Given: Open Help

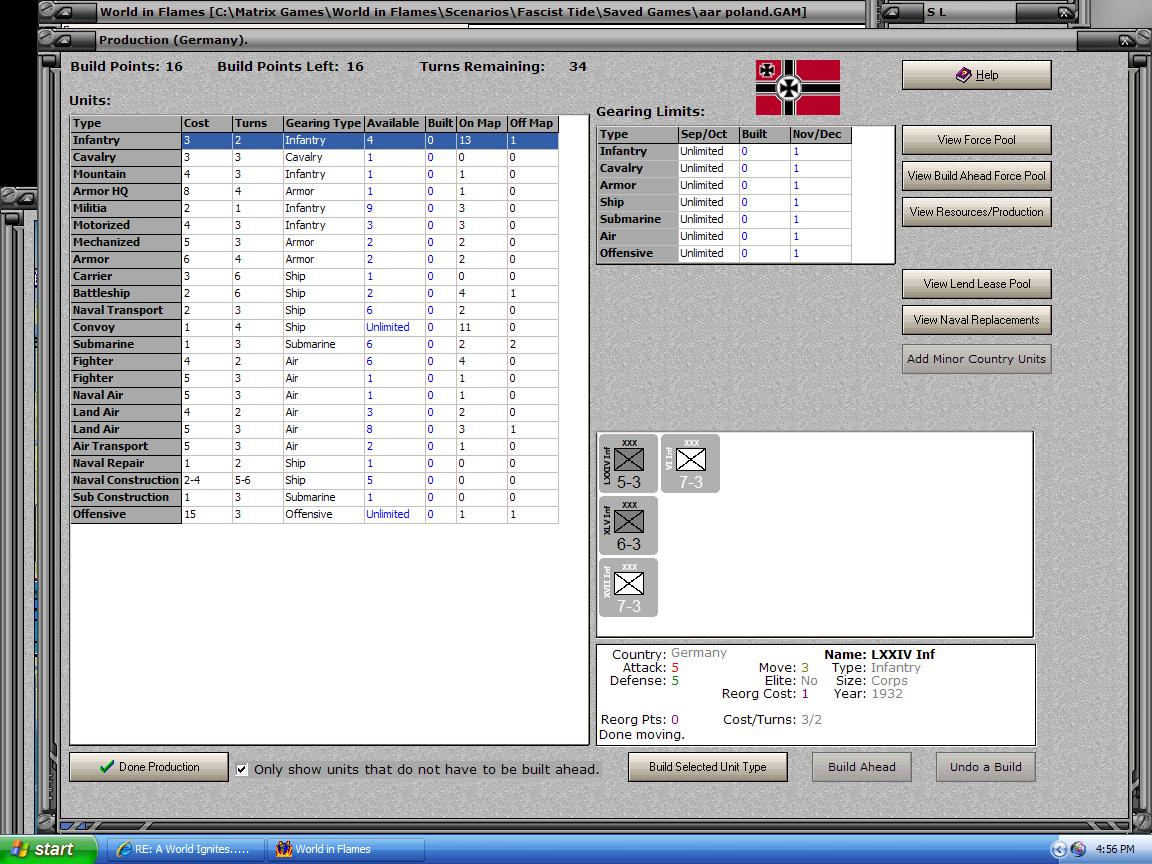Looking at the screenshot, I should [976, 75].
